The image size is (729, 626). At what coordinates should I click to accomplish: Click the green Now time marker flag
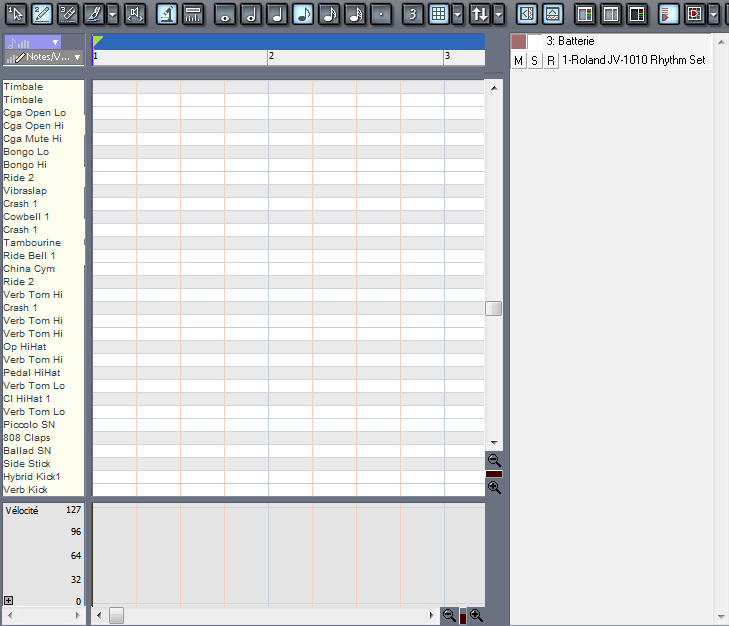click(x=98, y=41)
